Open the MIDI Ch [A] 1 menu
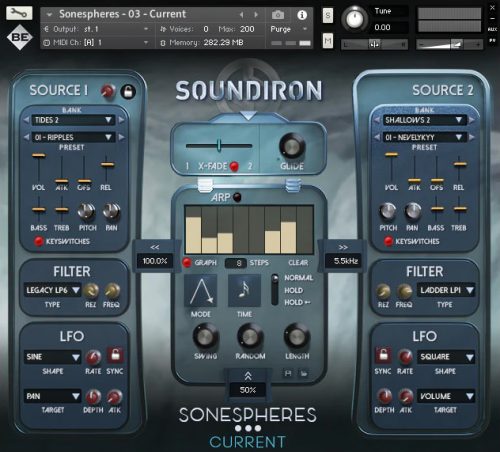This screenshot has height=452, width=500. (96, 43)
